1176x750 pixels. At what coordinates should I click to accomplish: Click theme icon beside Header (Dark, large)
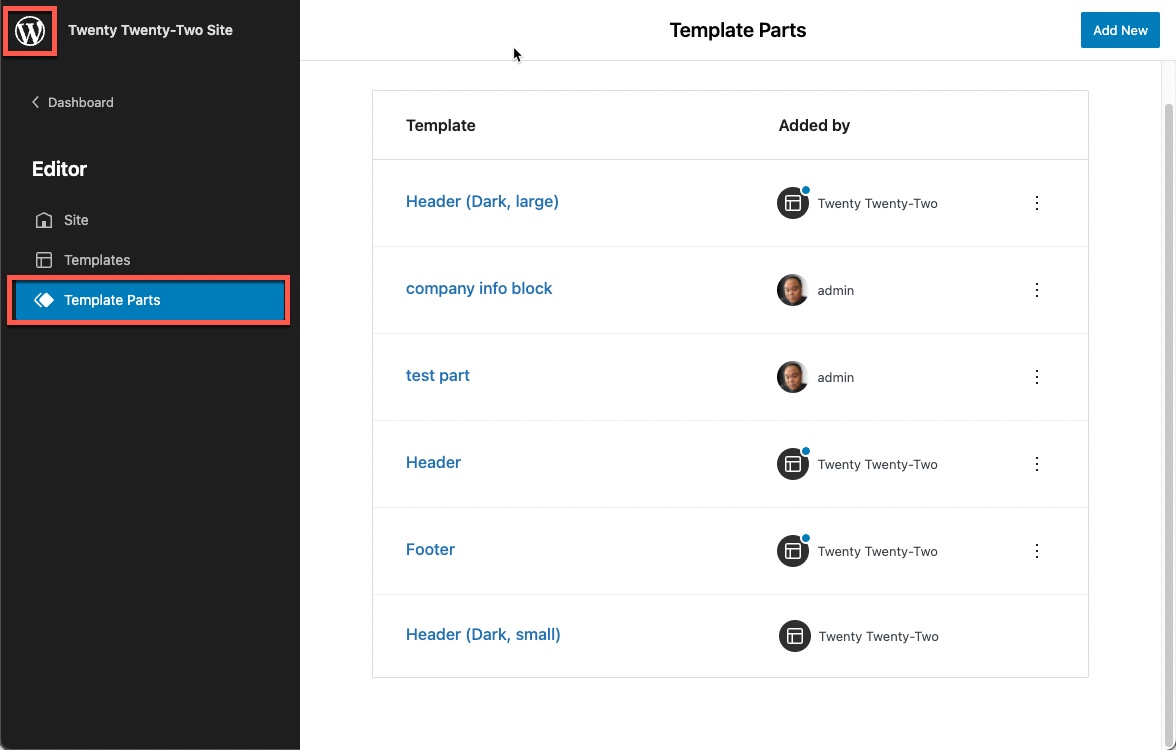coord(793,203)
